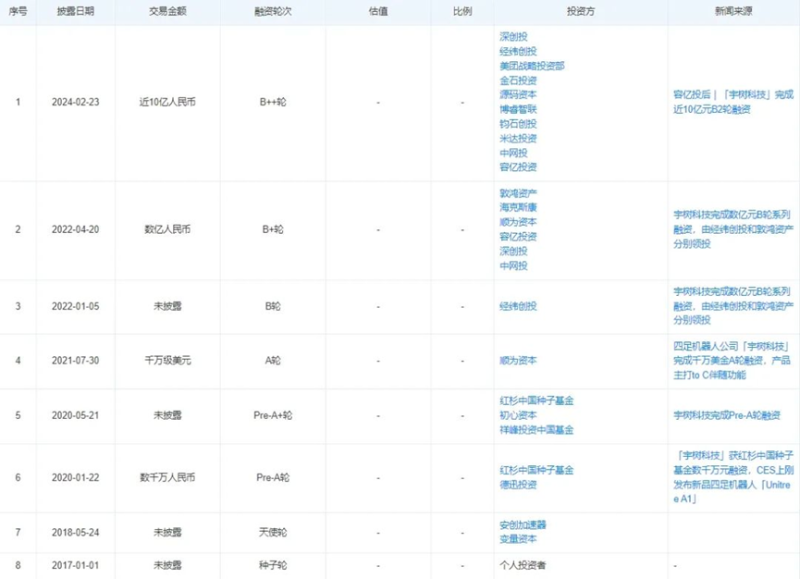The height and width of the screenshot is (579, 800).
Task: Click 金石投资 in the B++轮 investors
Action: click(518, 80)
